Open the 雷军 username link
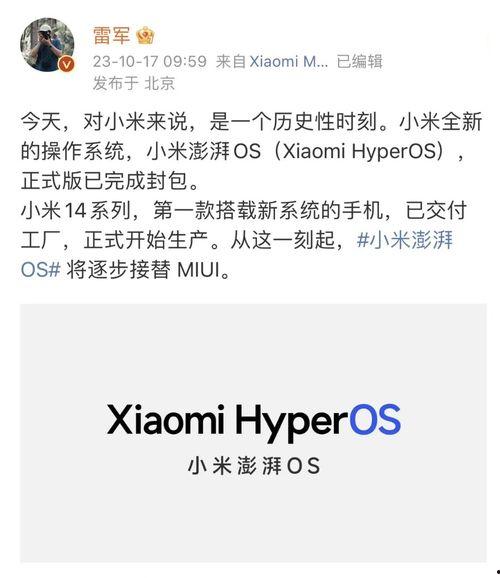500x578 pixels. pyautogui.click(x=112, y=36)
